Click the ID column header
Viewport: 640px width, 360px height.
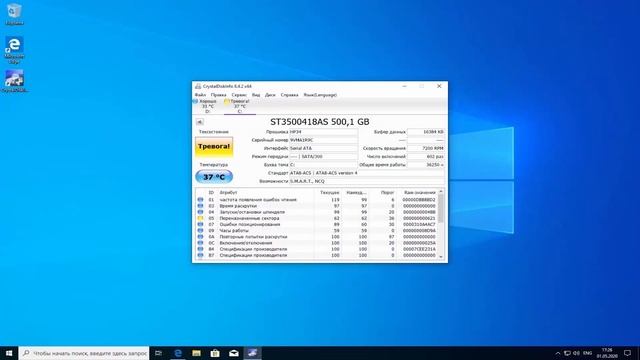pos(211,192)
